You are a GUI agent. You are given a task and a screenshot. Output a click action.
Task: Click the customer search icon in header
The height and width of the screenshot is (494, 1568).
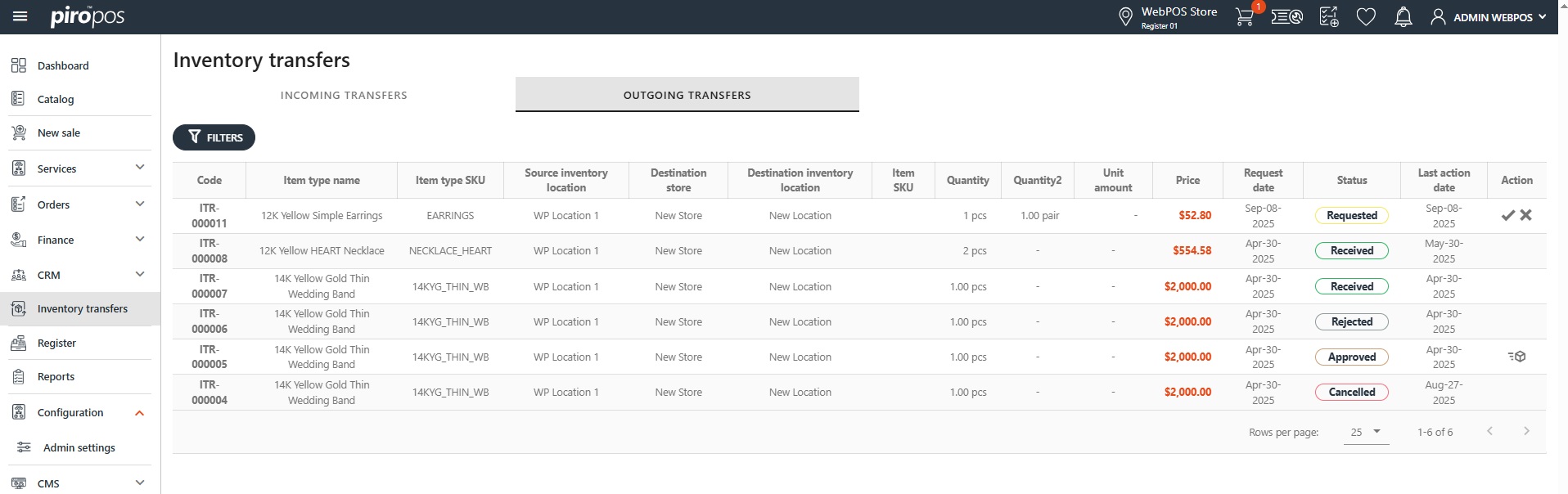(1286, 17)
